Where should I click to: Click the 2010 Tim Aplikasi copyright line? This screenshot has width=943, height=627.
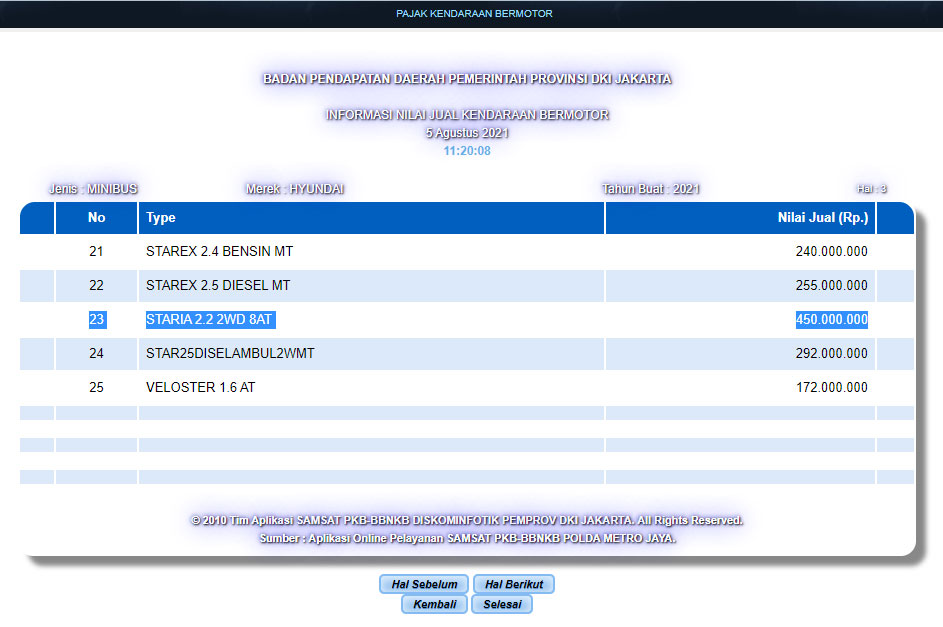tap(467, 520)
